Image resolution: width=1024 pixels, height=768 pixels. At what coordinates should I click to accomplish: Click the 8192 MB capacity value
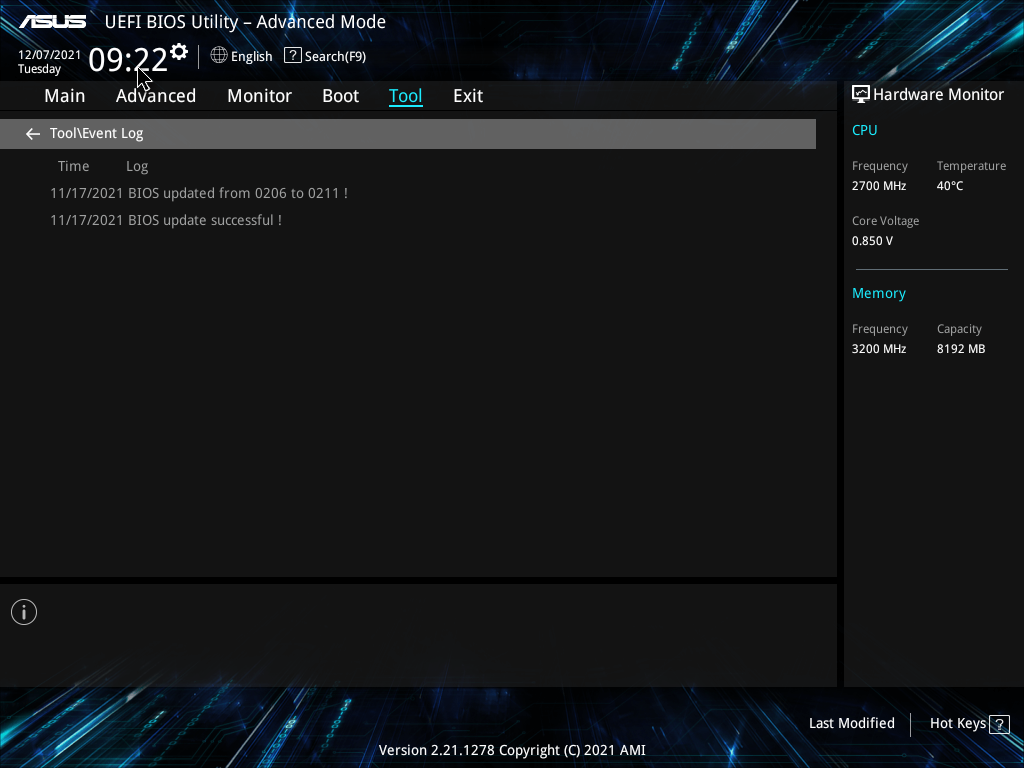(x=961, y=349)
